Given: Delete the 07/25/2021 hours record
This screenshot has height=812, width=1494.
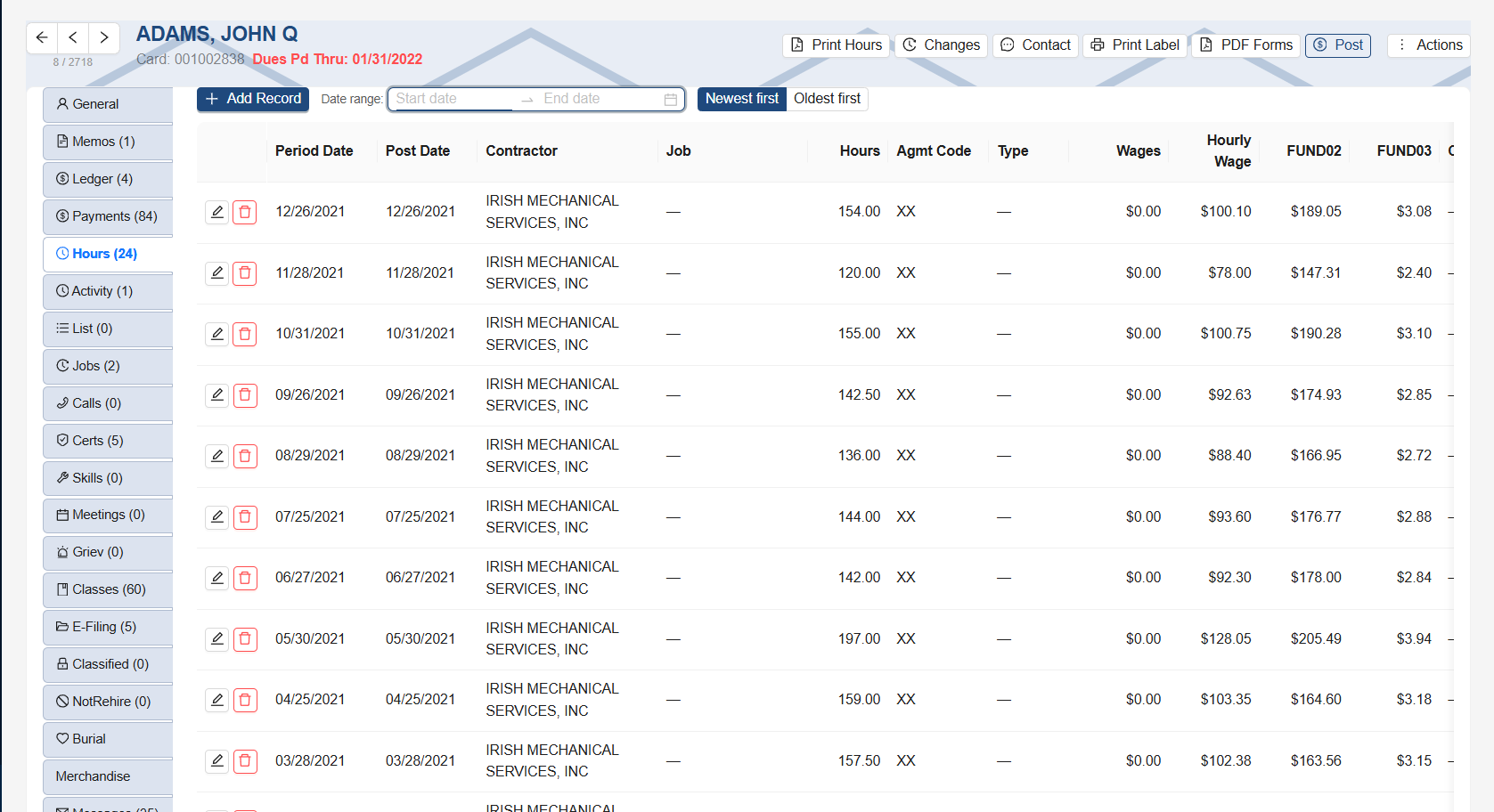Looking at the screenshot, I should coord(245,517).
